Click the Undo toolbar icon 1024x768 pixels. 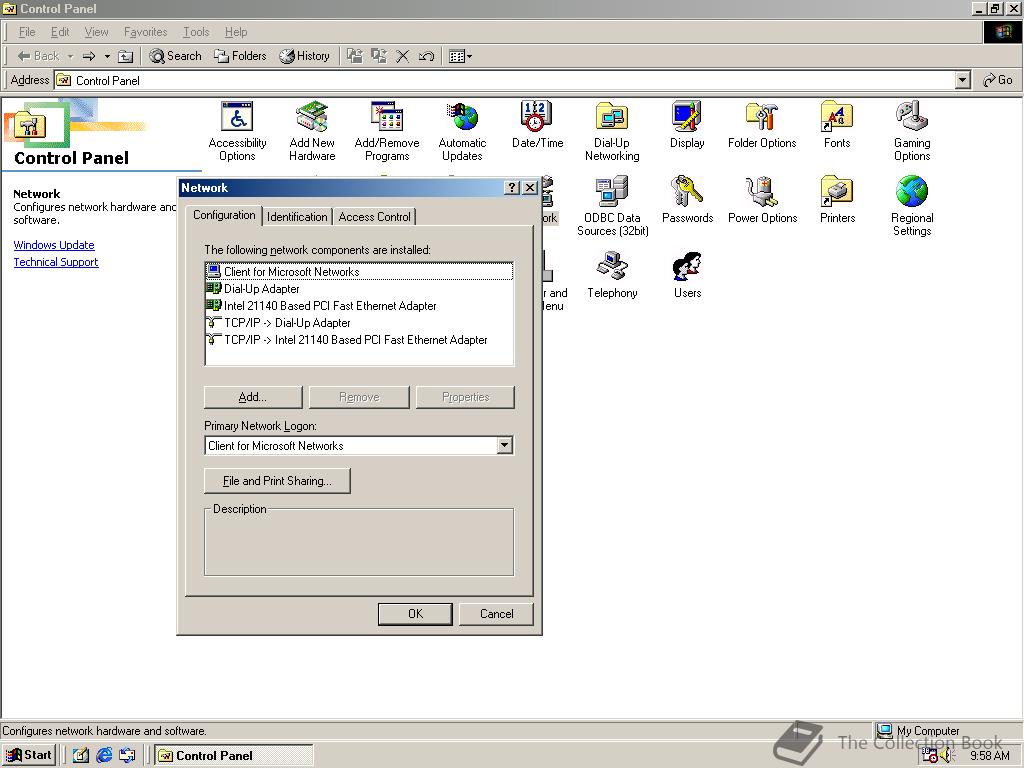(x=426, y=56)
